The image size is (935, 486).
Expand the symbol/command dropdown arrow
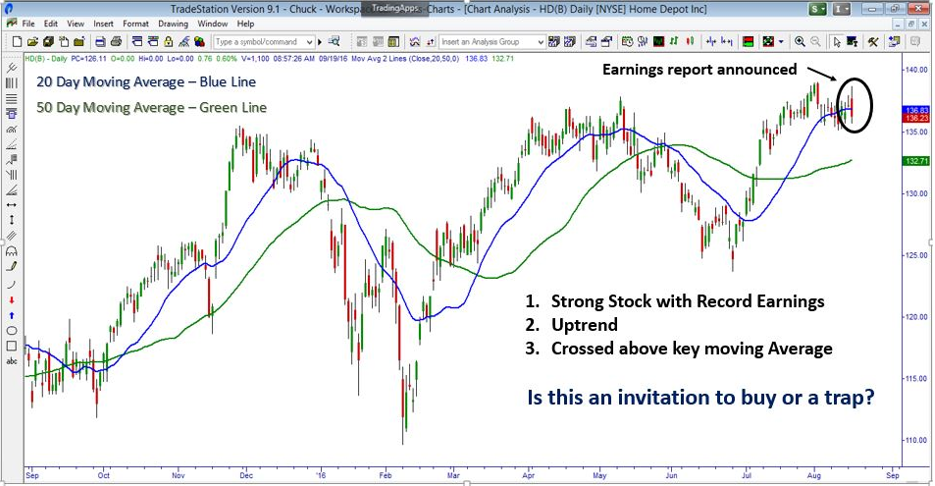[309, 42]
